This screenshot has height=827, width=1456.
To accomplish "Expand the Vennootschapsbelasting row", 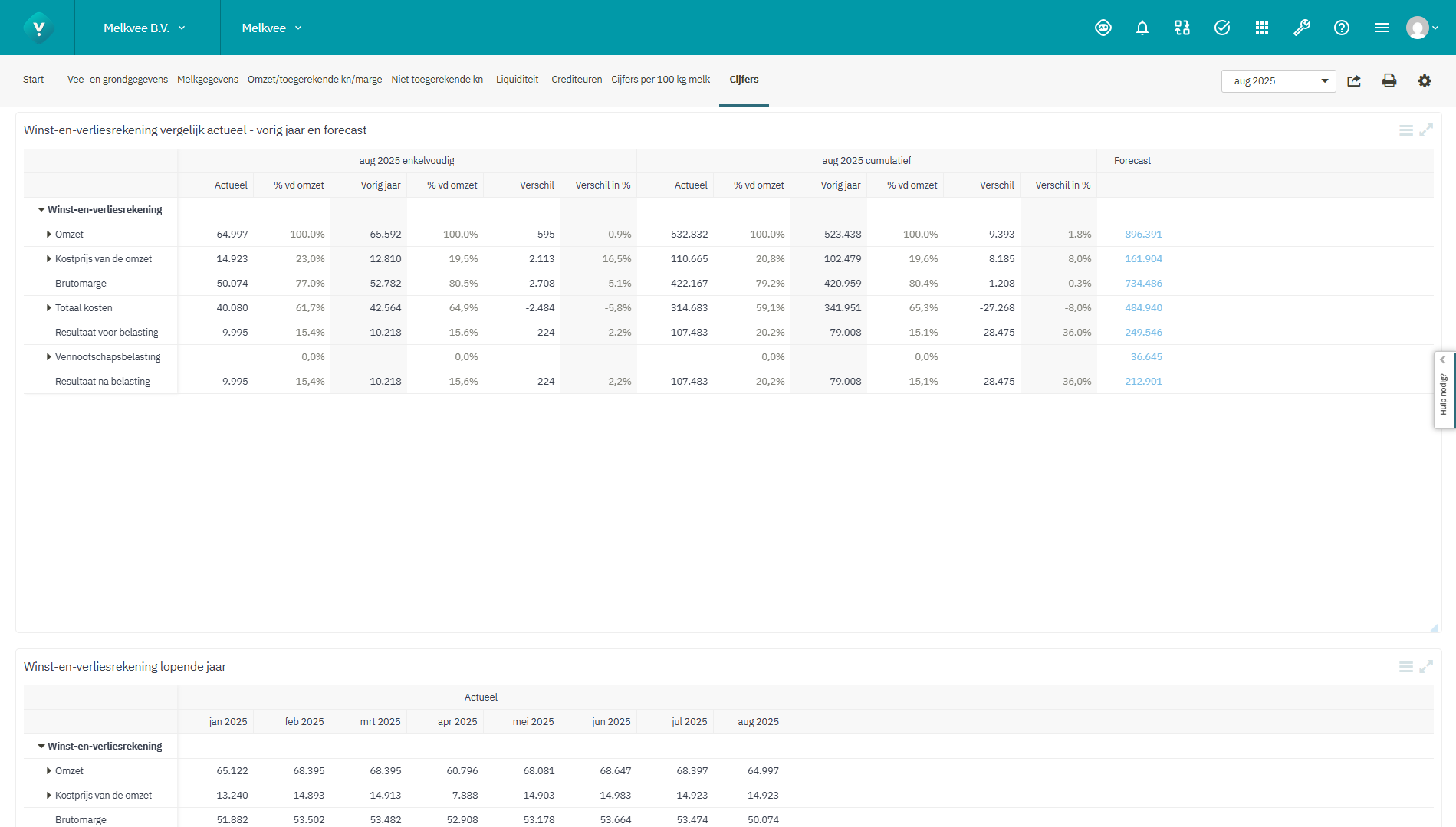I will click(x=49, y=357).
